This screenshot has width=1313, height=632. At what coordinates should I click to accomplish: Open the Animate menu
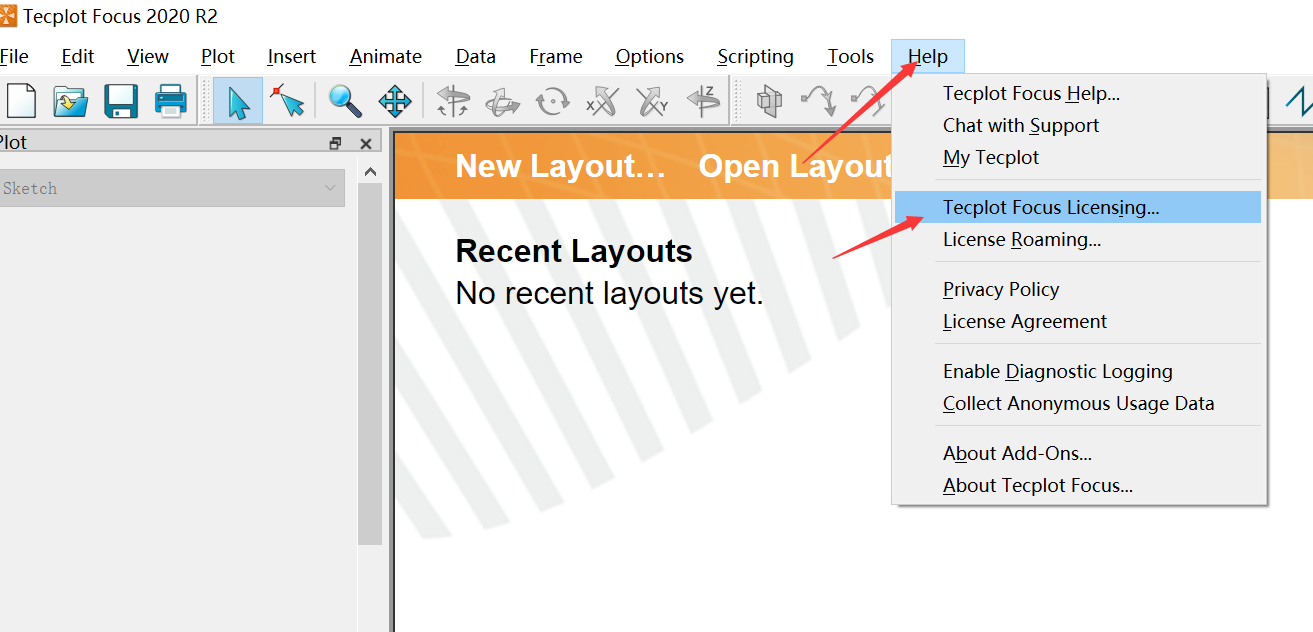click(x=386, y=57)
